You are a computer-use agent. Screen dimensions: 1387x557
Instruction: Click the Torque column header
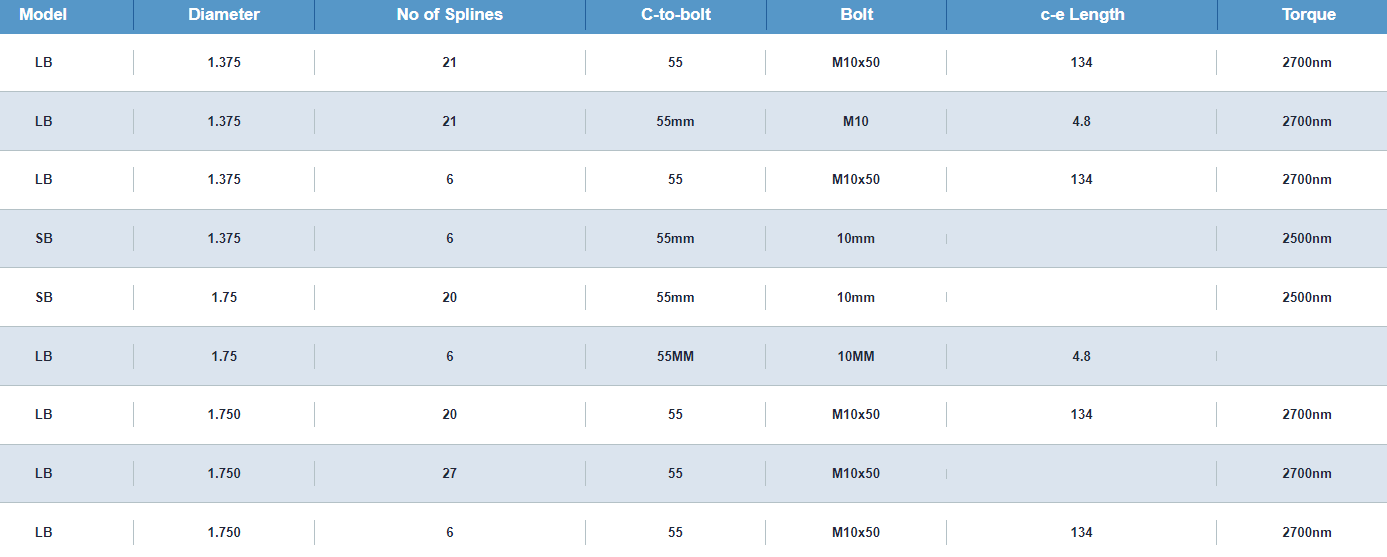click(1308, 15)
